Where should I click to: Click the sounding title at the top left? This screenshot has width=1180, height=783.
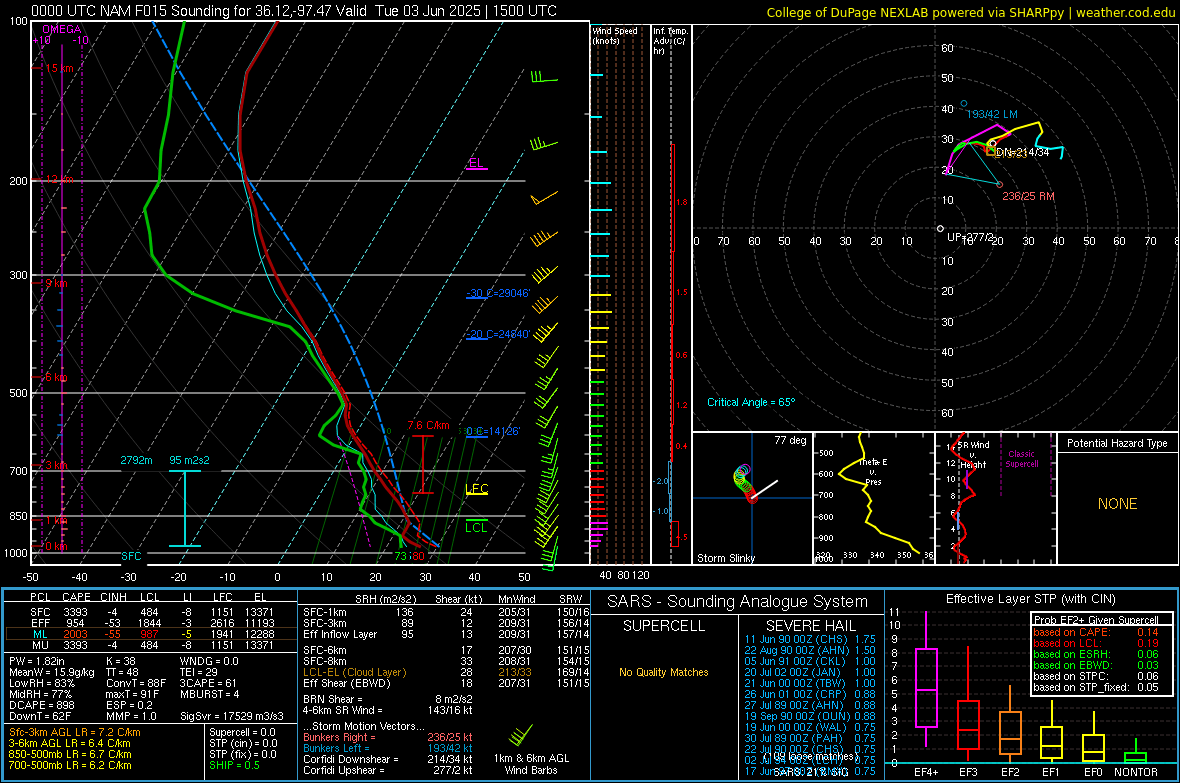tap(294, 11)
